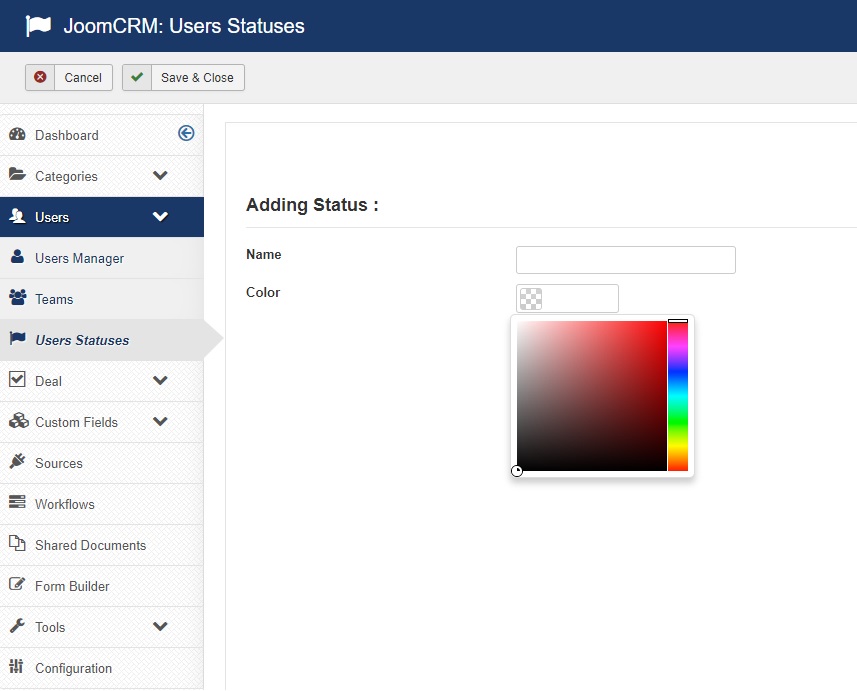This screenshot has width=857, height=691.
Task: Click the Dashboard palette icon
Action: [x=17, y=135]
